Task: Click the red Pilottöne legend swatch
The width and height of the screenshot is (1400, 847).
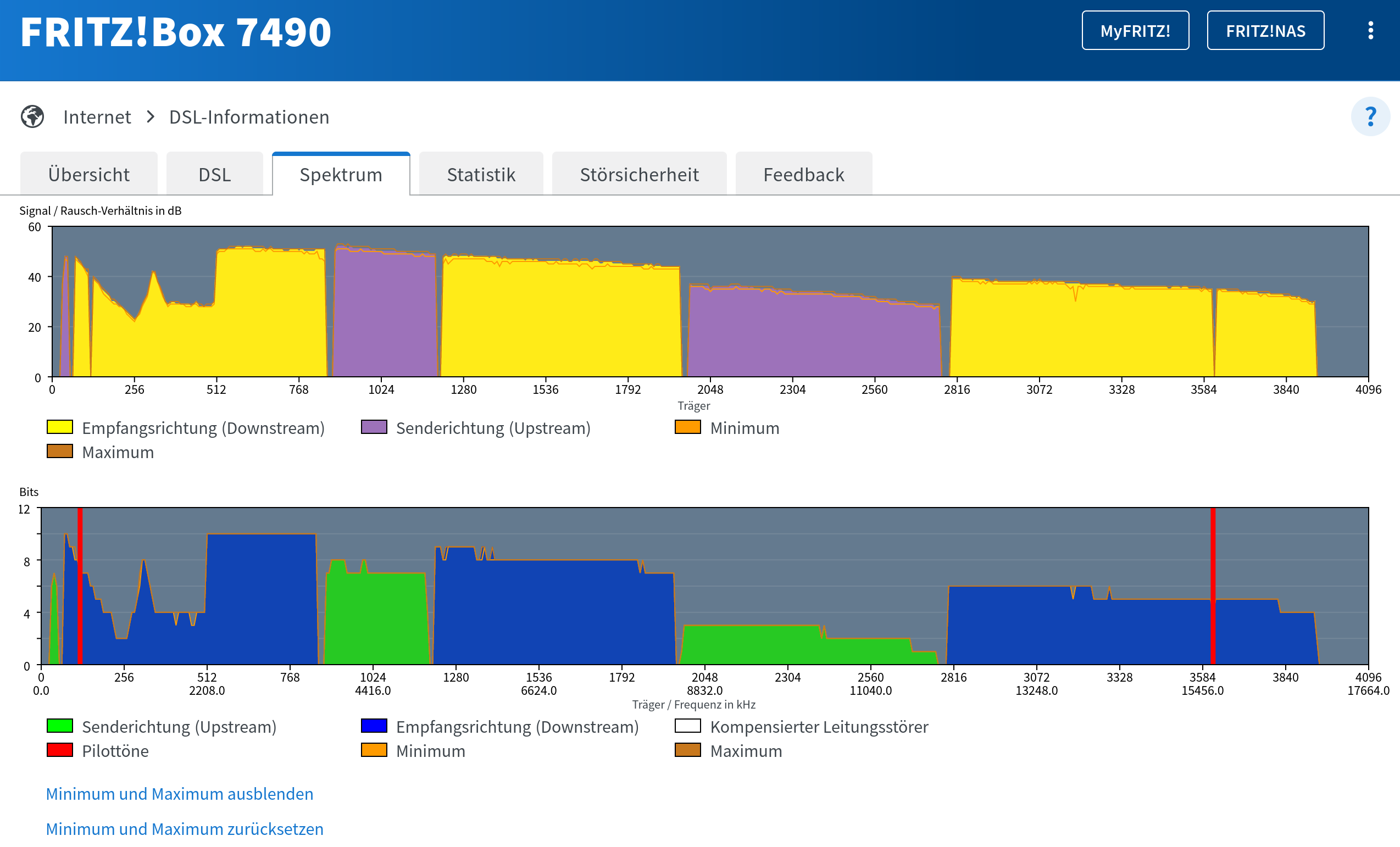Action: coord(60,750)
